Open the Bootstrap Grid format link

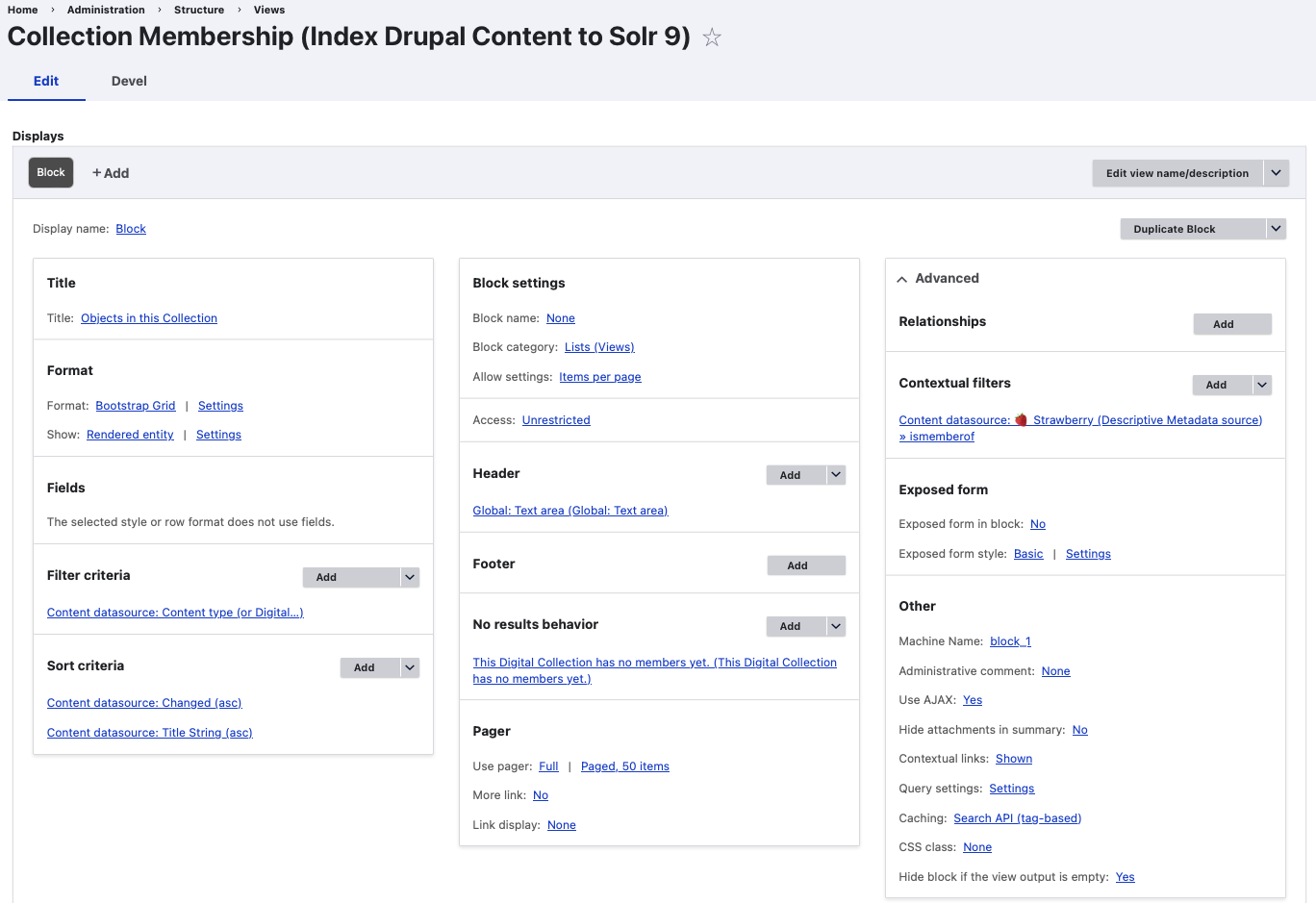tap(136, 406)
